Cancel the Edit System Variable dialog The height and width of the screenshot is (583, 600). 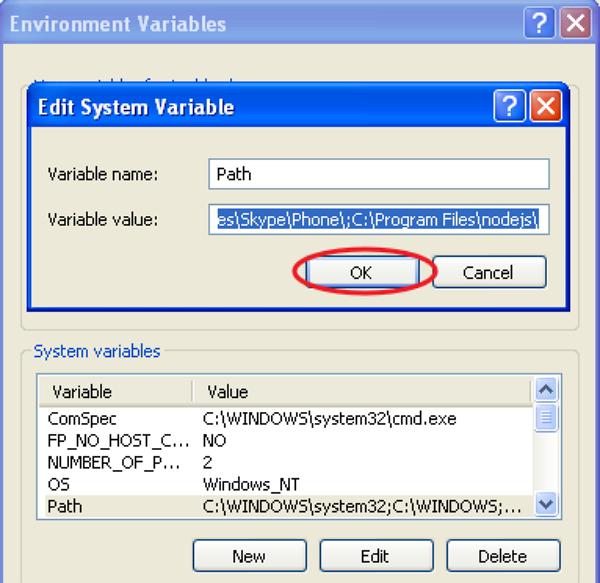click(x=489, y=272)
